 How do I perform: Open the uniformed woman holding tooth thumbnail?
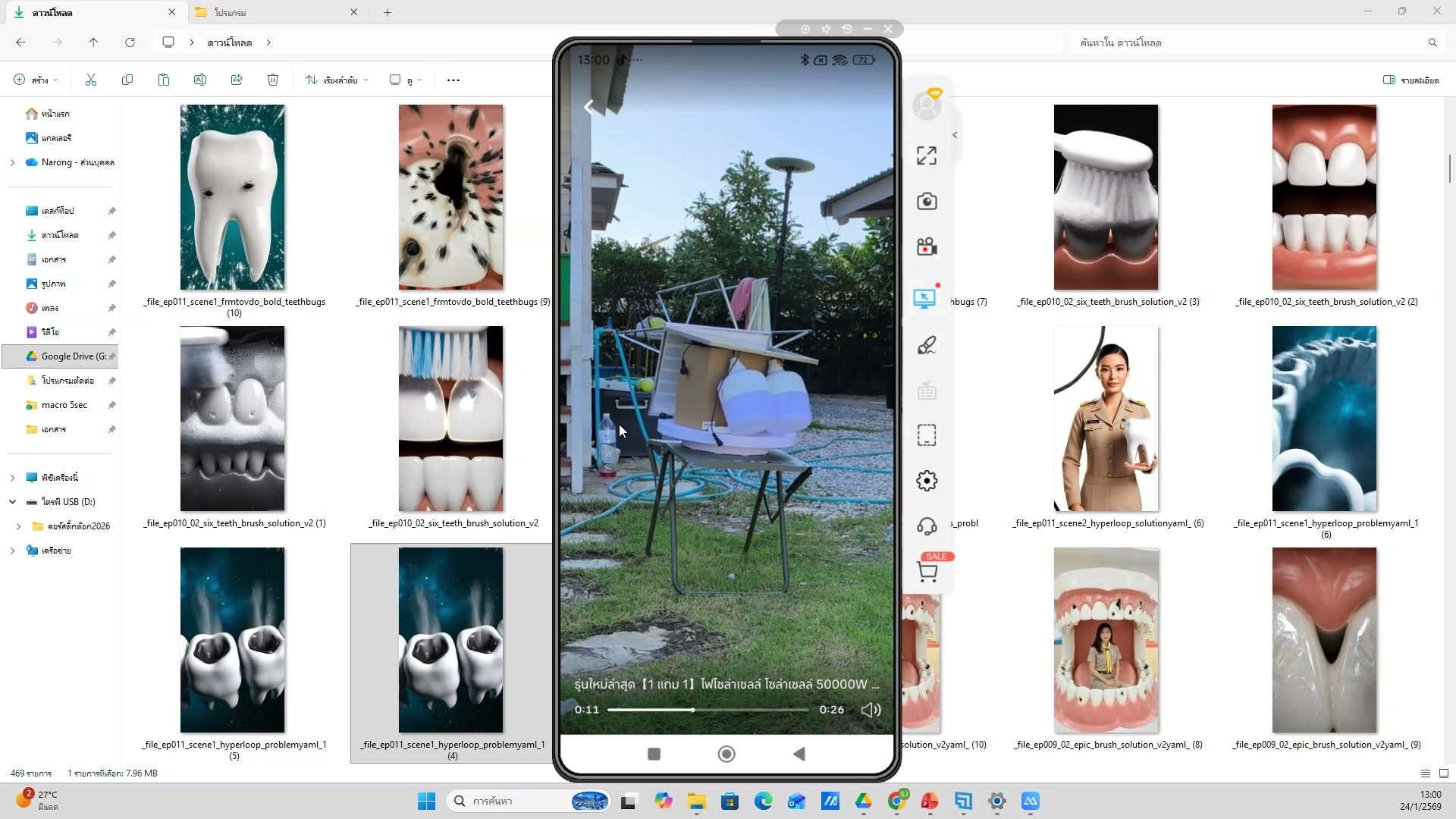tap(1106, 419)
